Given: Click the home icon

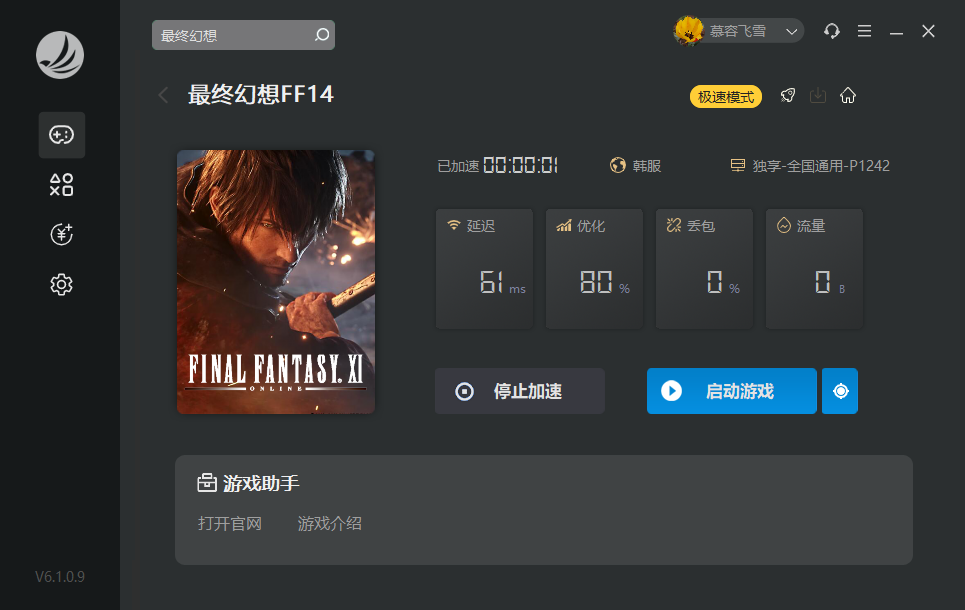Looking at the screenshot, I should (848, 96).
